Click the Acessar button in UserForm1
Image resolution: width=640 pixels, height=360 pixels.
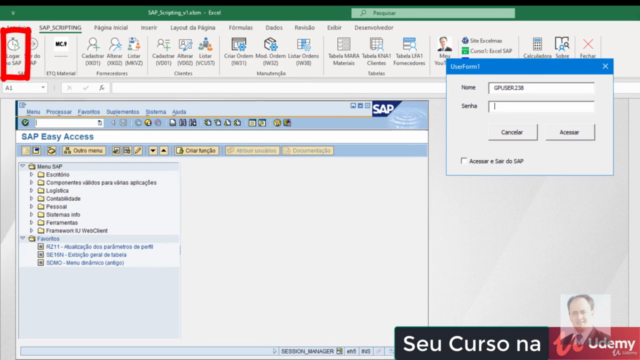570,132
